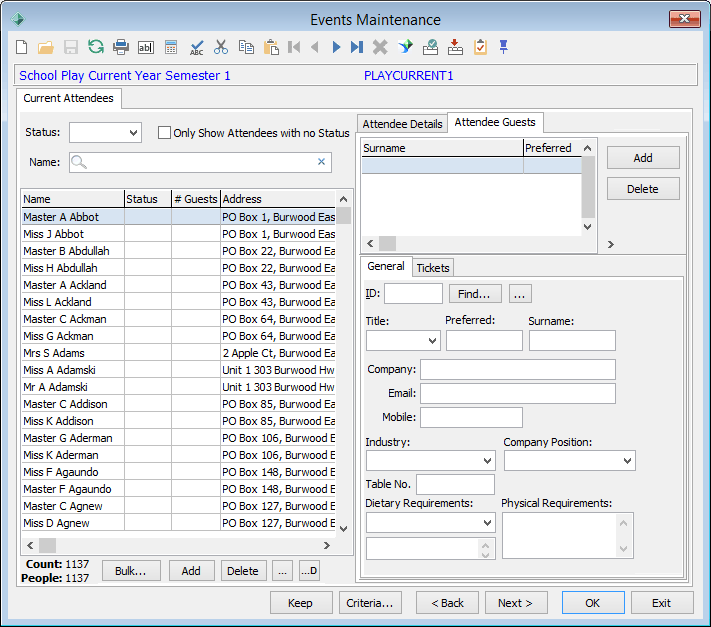The width and height of the screenshot is (711, 627).
Task: Go to next record blue arrow
Action: [336, 47]
